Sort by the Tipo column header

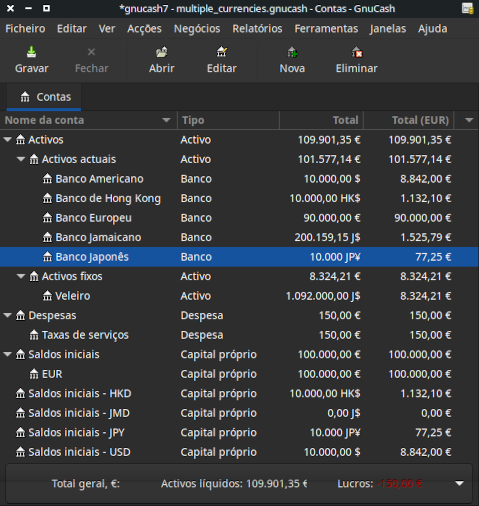(x=228, y=120)
